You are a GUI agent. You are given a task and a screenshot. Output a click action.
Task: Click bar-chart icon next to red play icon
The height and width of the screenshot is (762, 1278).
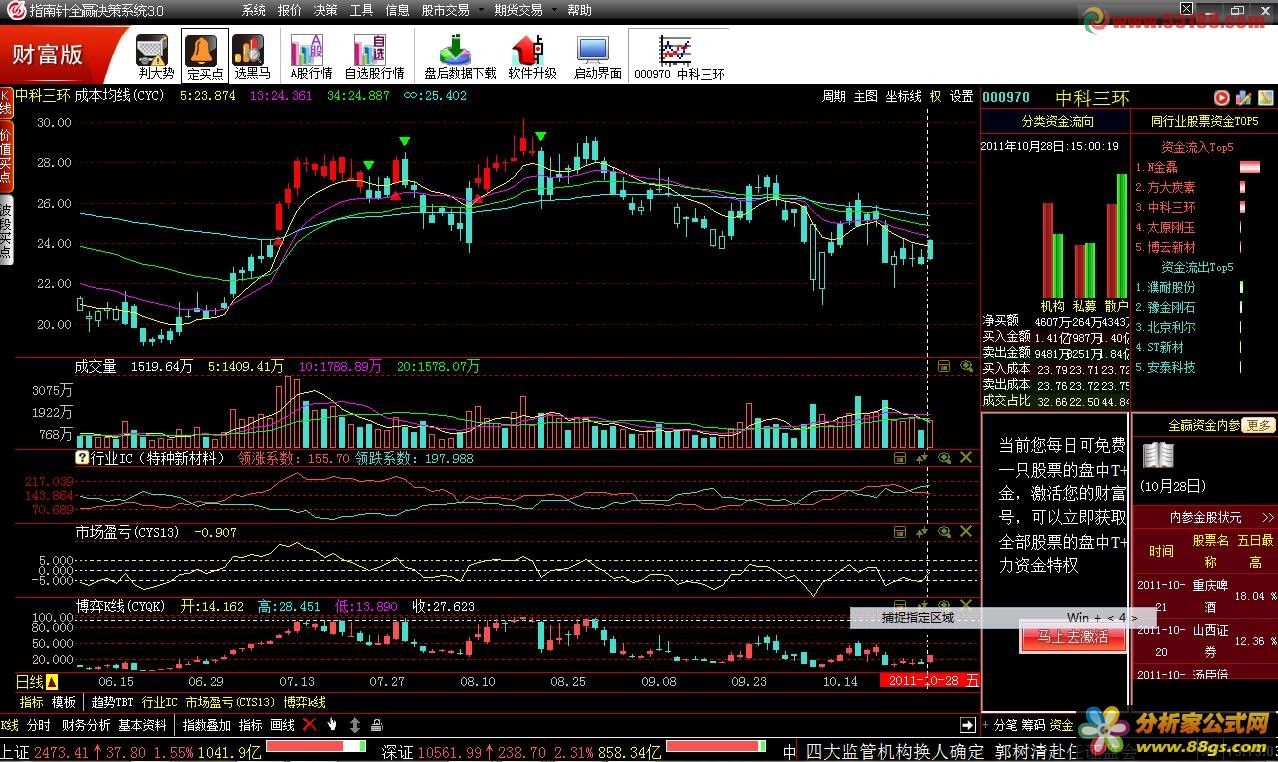coord(1243,97)
